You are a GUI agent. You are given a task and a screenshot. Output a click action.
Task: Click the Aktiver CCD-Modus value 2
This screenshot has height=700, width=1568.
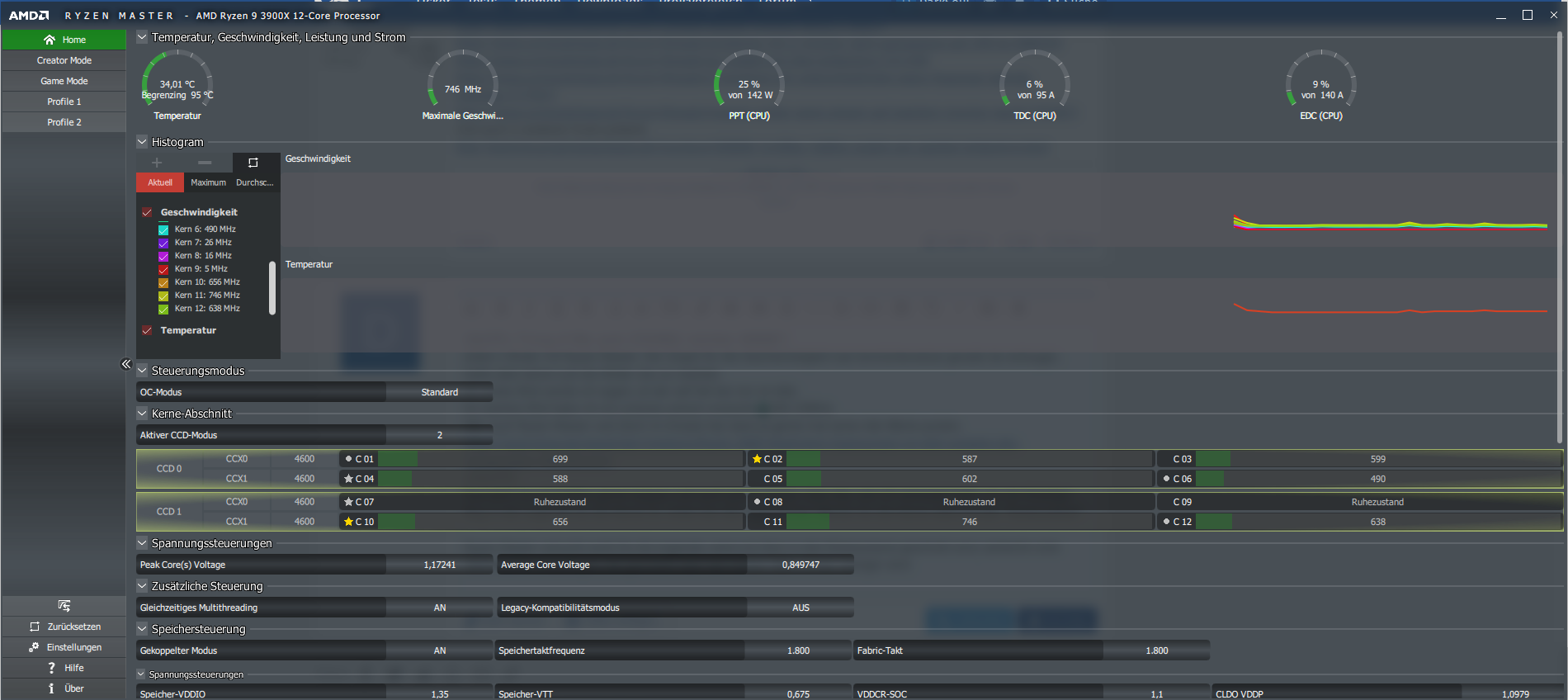click(439, 435)
